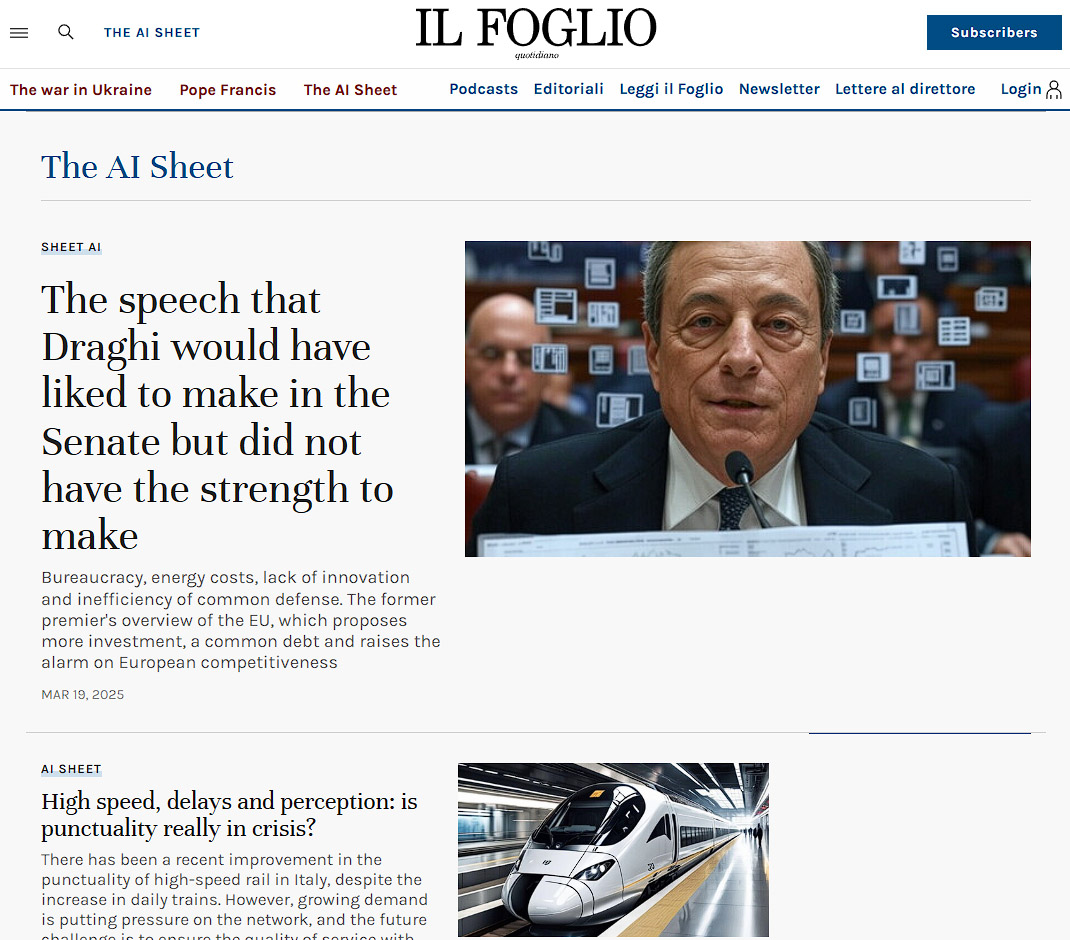Open the Editoriali section
Screen dimensions: 1070x940
568,89
